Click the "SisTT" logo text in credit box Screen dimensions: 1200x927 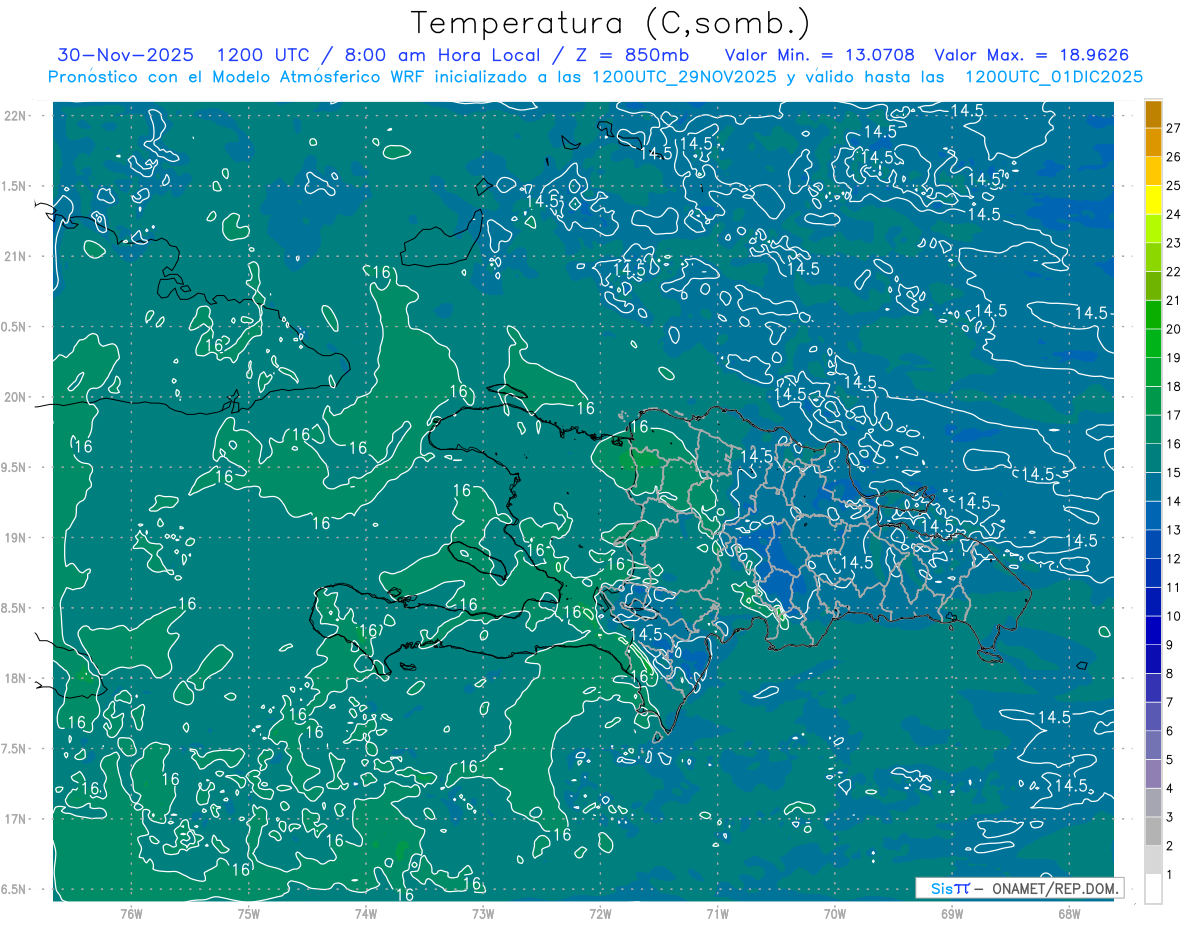(950, 888)
